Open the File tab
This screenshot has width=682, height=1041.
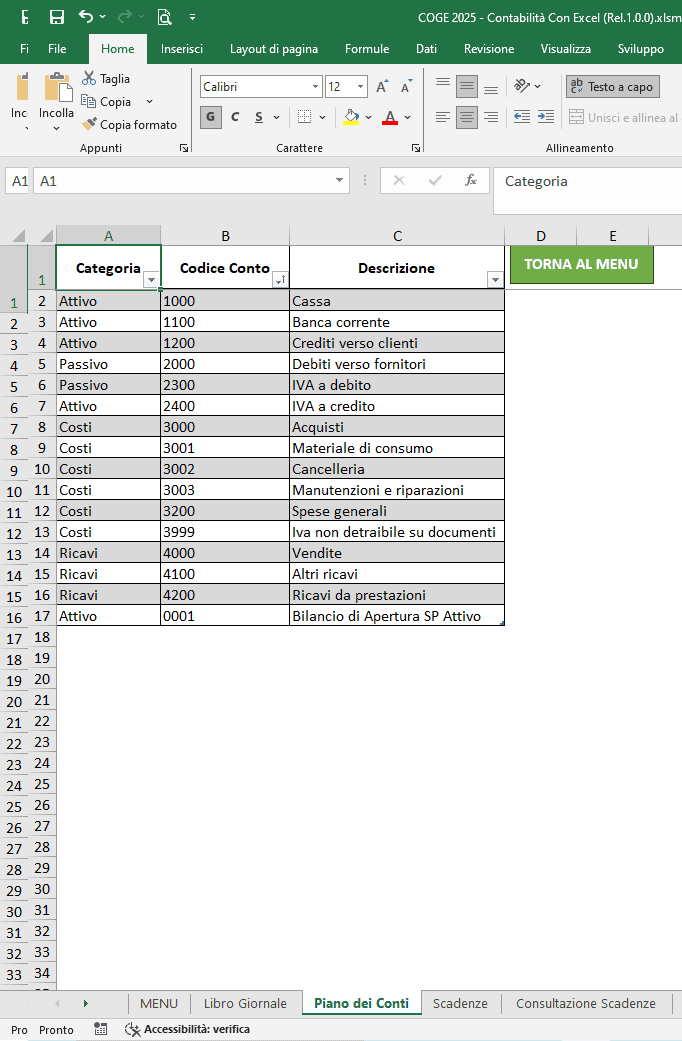point(57,48)
